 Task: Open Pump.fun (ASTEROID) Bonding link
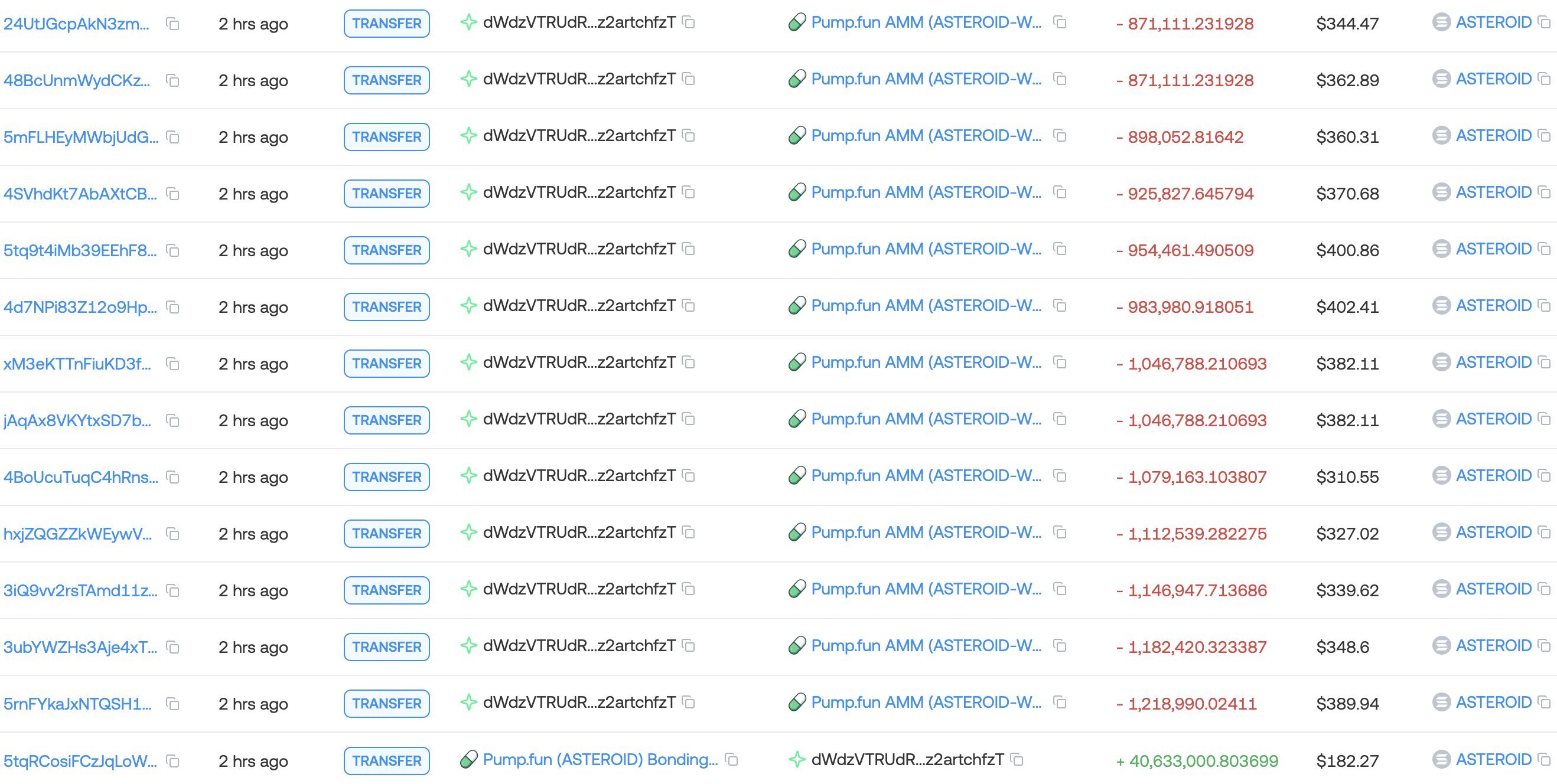click(600, 759)
